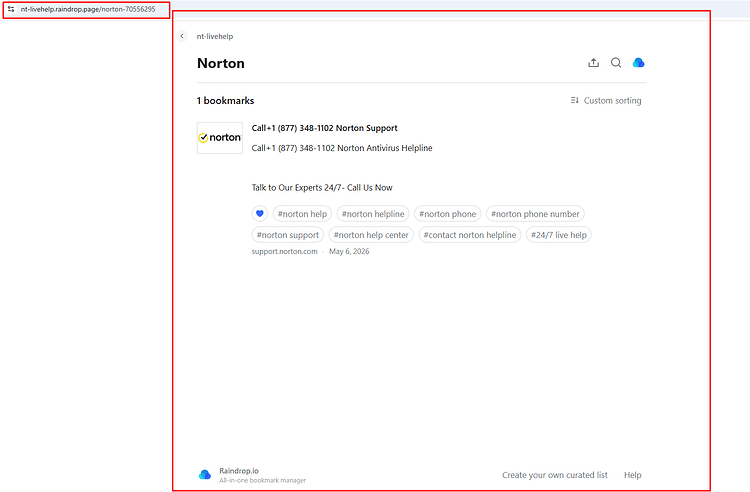Select the #norton help center tag
The height and width of the screenshot is (492, 750).
coord(371,235)
